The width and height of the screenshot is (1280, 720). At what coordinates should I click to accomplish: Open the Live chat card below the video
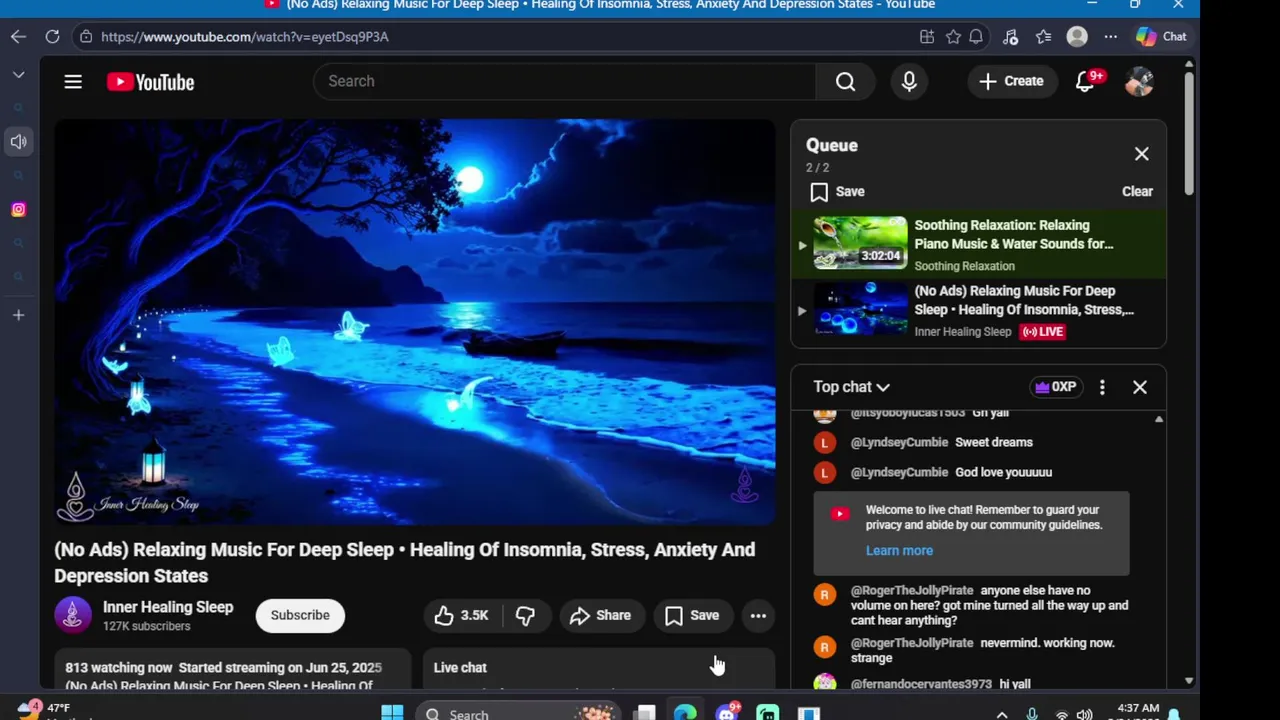pyautogui.click(x=598, y=670)
